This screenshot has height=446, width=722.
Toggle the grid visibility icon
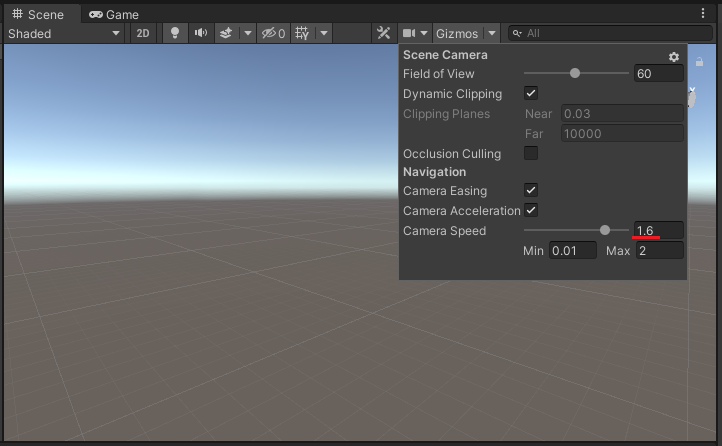point(302,33)
